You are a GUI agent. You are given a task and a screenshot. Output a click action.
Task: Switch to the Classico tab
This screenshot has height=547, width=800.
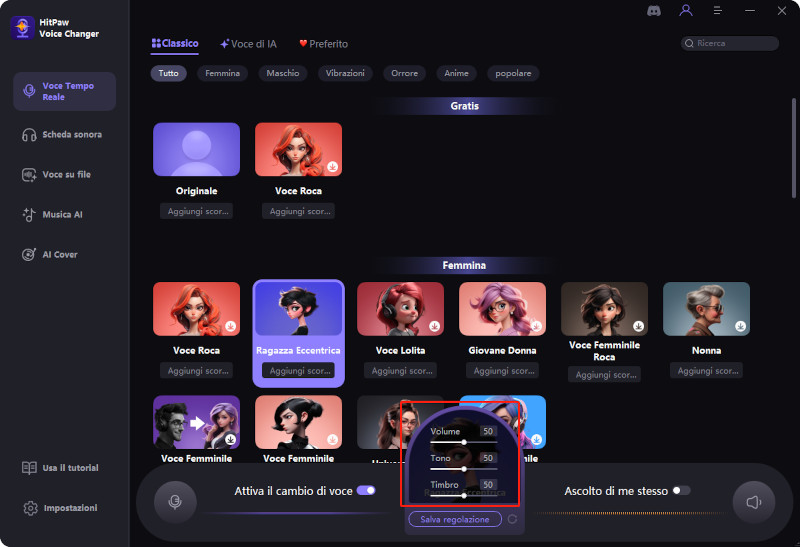click(x=175, y=44)
